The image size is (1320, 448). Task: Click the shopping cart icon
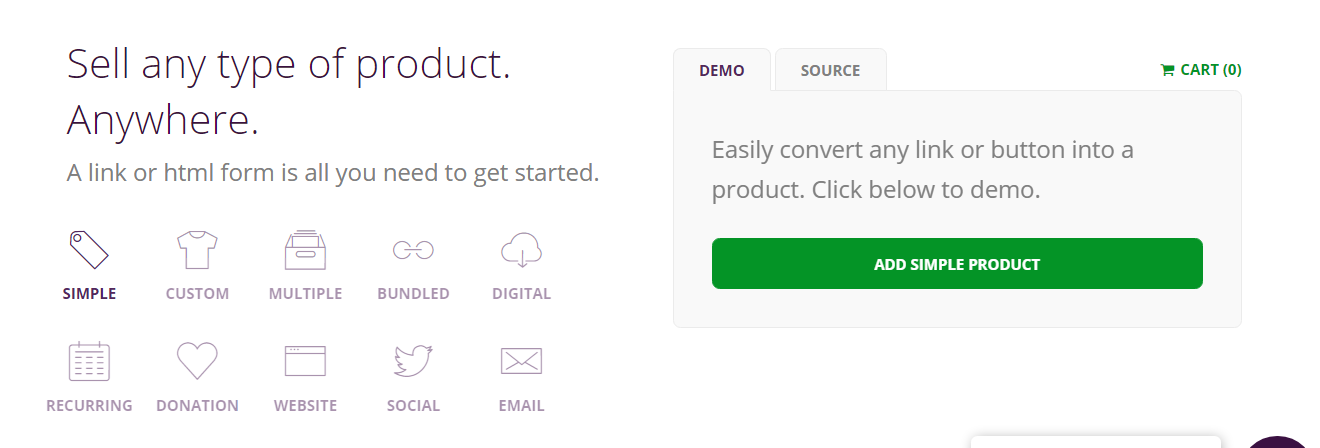1167,70
